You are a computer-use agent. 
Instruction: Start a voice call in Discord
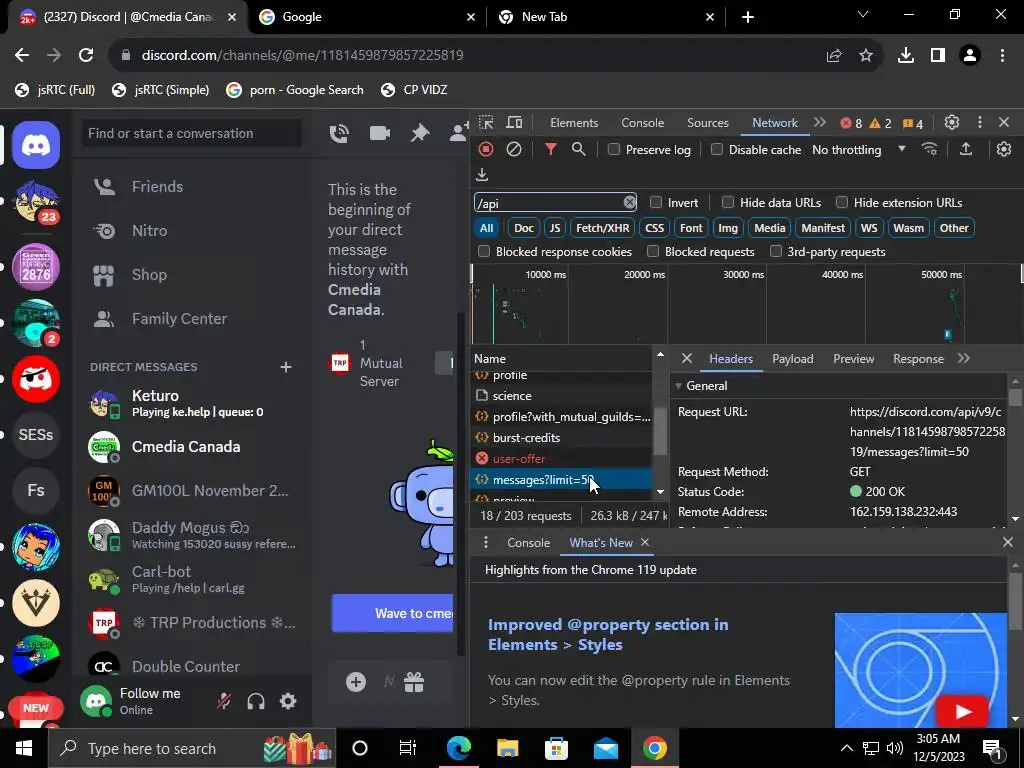point(339,133)
